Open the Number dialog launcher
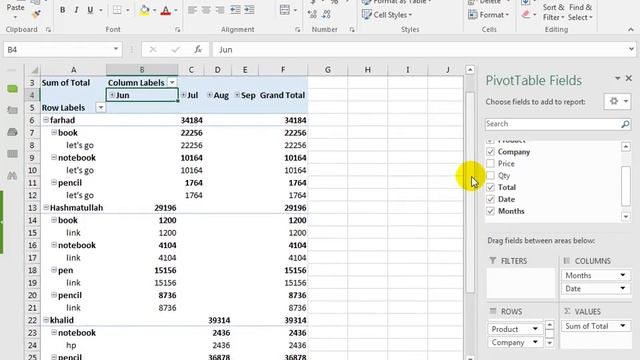This screenshot has width=640, height=360. point(352,30)
